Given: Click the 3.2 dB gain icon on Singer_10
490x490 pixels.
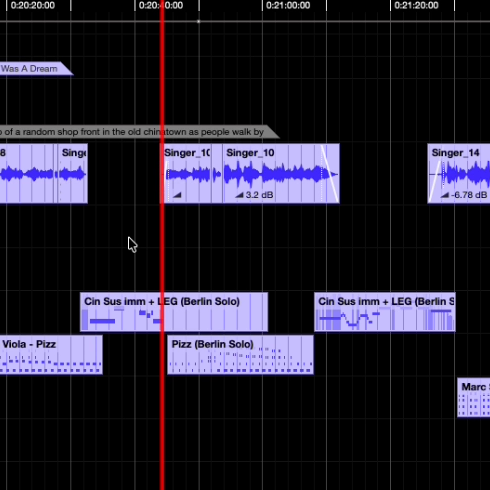Looking at the screenshot, I should pyautogui.click(x=239, y=195).
